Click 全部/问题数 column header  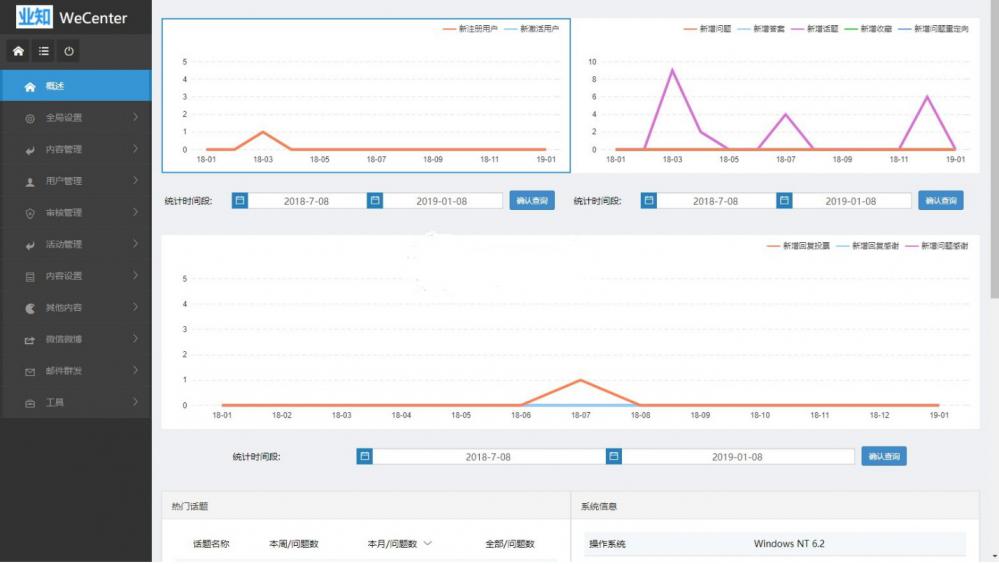pos(510,544)
